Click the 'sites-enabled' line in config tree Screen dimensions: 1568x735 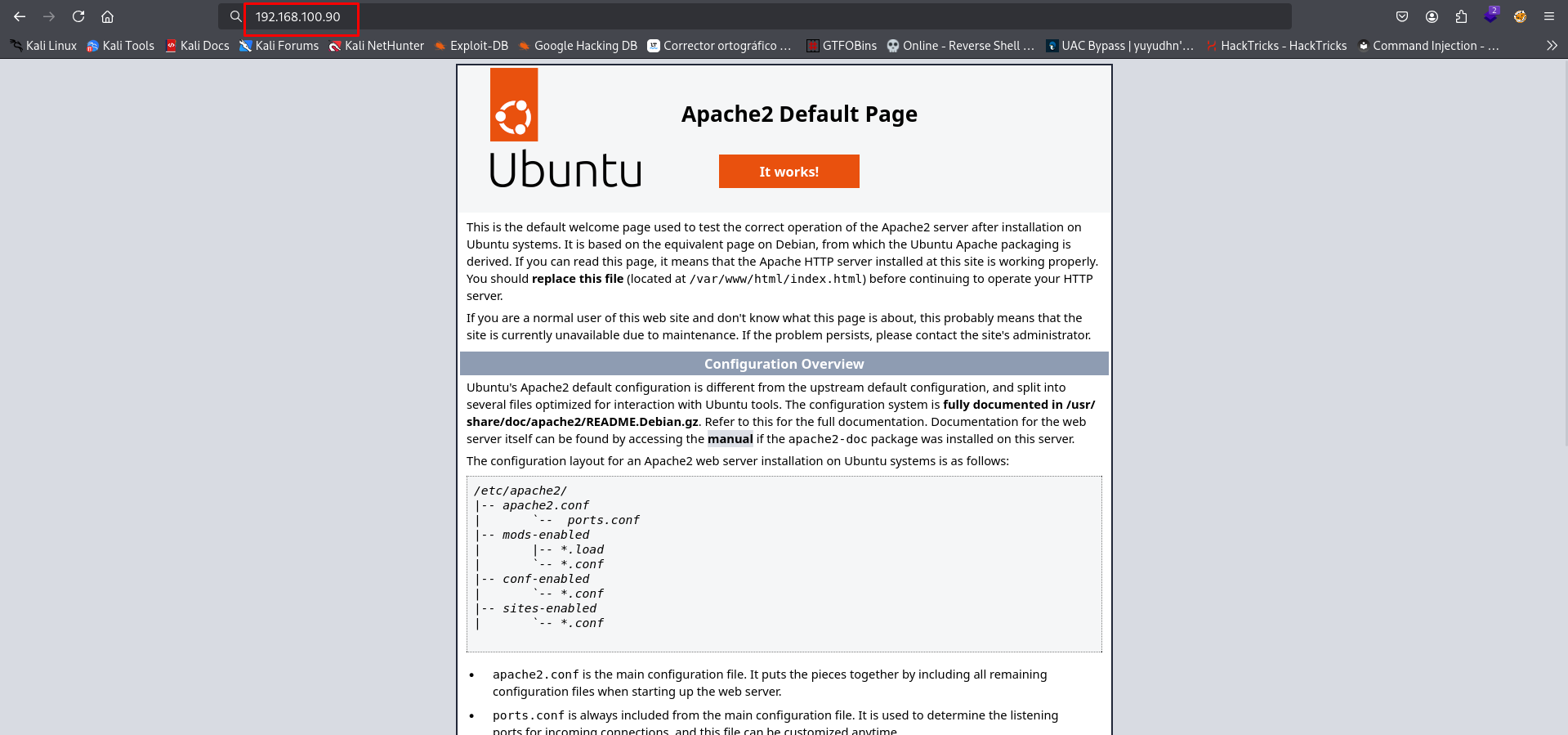click(549, 608)
